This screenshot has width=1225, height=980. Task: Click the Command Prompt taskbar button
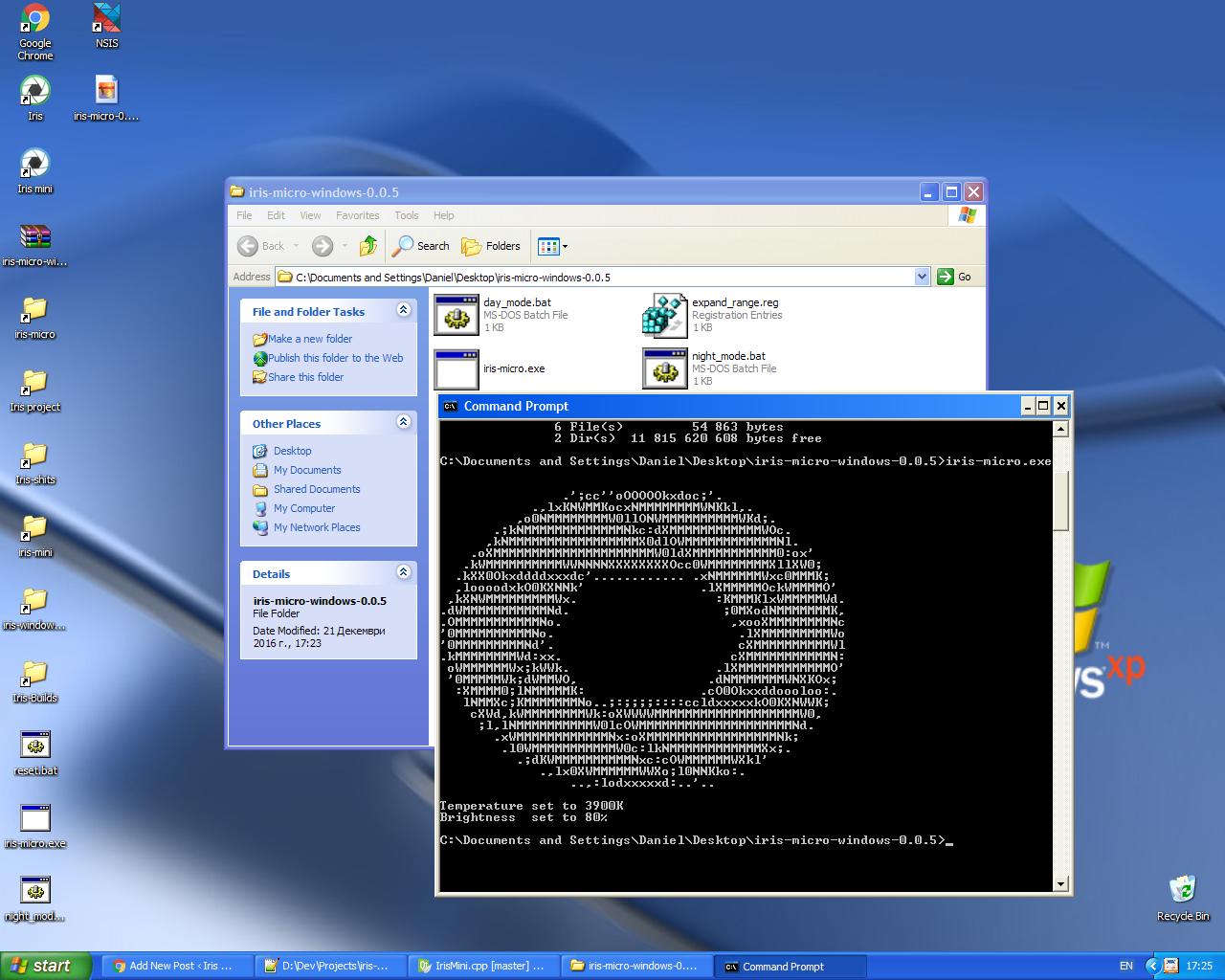[791, 966]
